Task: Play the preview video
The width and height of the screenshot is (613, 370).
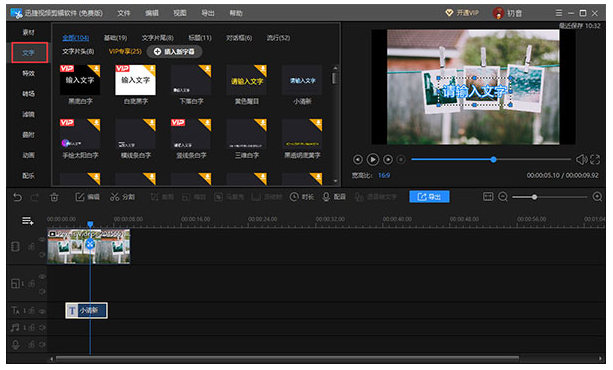Action: [373, 160]
